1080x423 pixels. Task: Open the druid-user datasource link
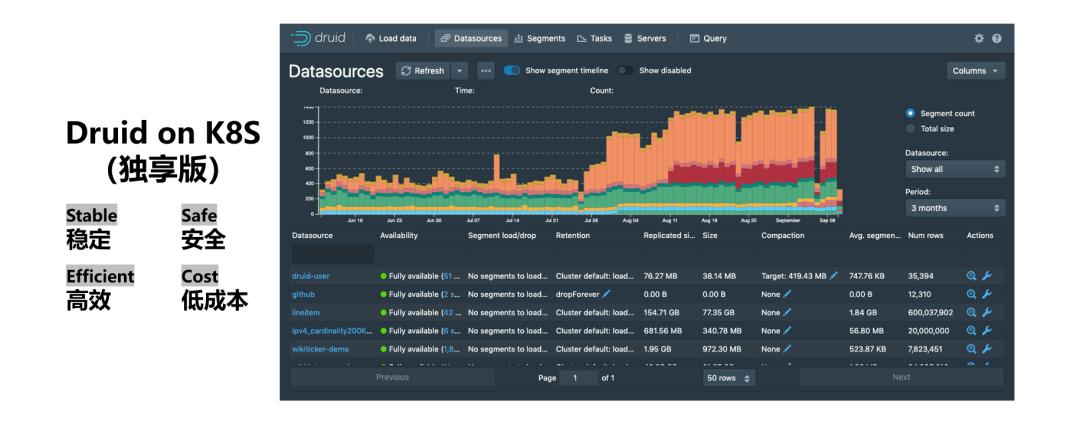[x=311, y=276]
